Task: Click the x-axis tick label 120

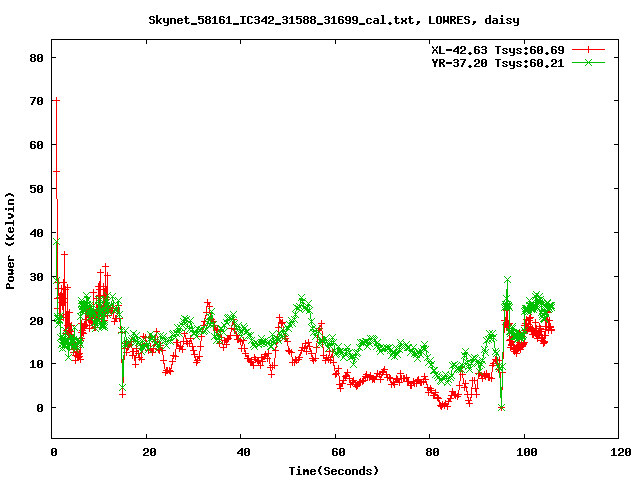Action: click(x=621, y=452)
